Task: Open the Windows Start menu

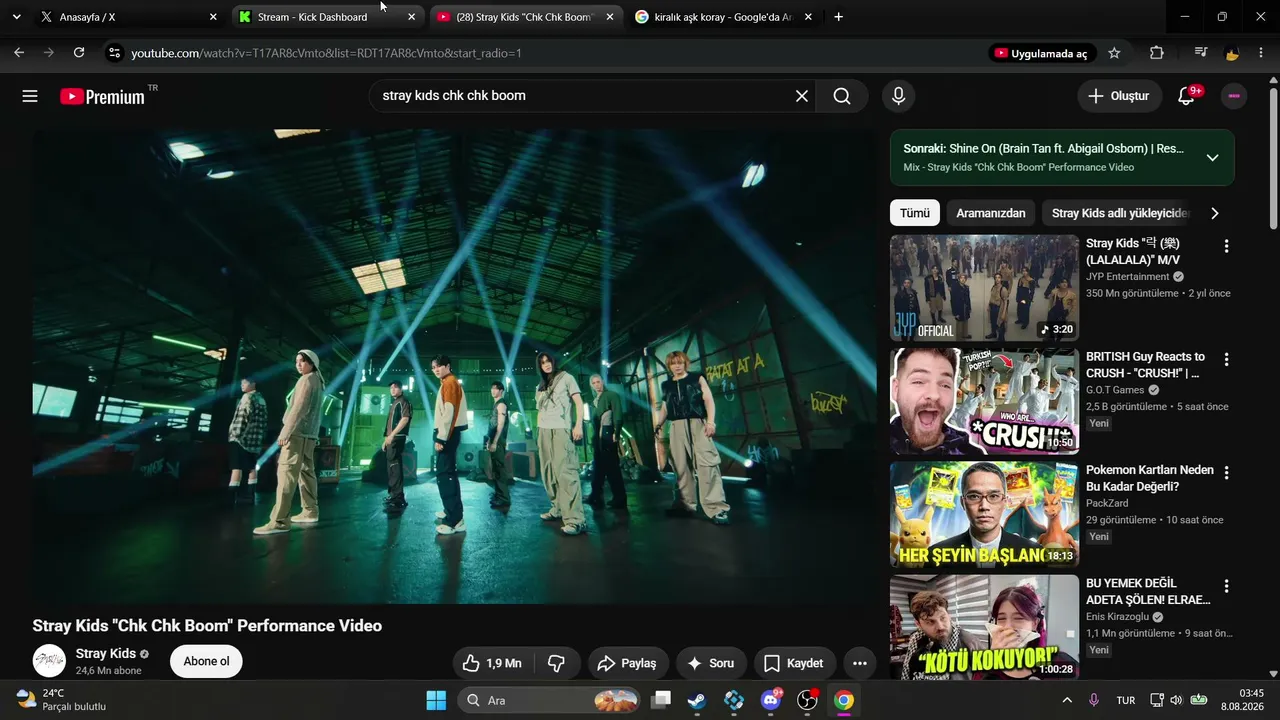Action: (436, 700)
